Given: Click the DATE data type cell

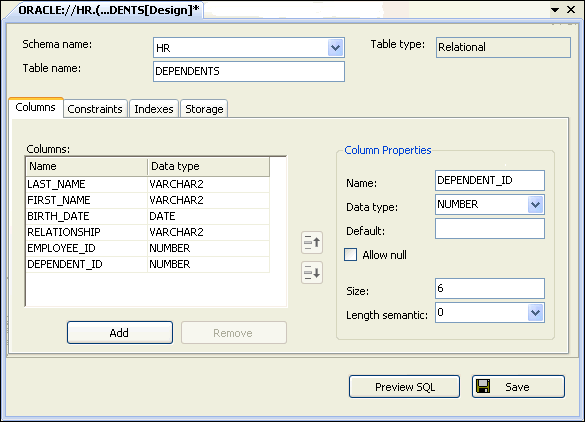Looking at the screenshot, I should (x=209, y=216).
